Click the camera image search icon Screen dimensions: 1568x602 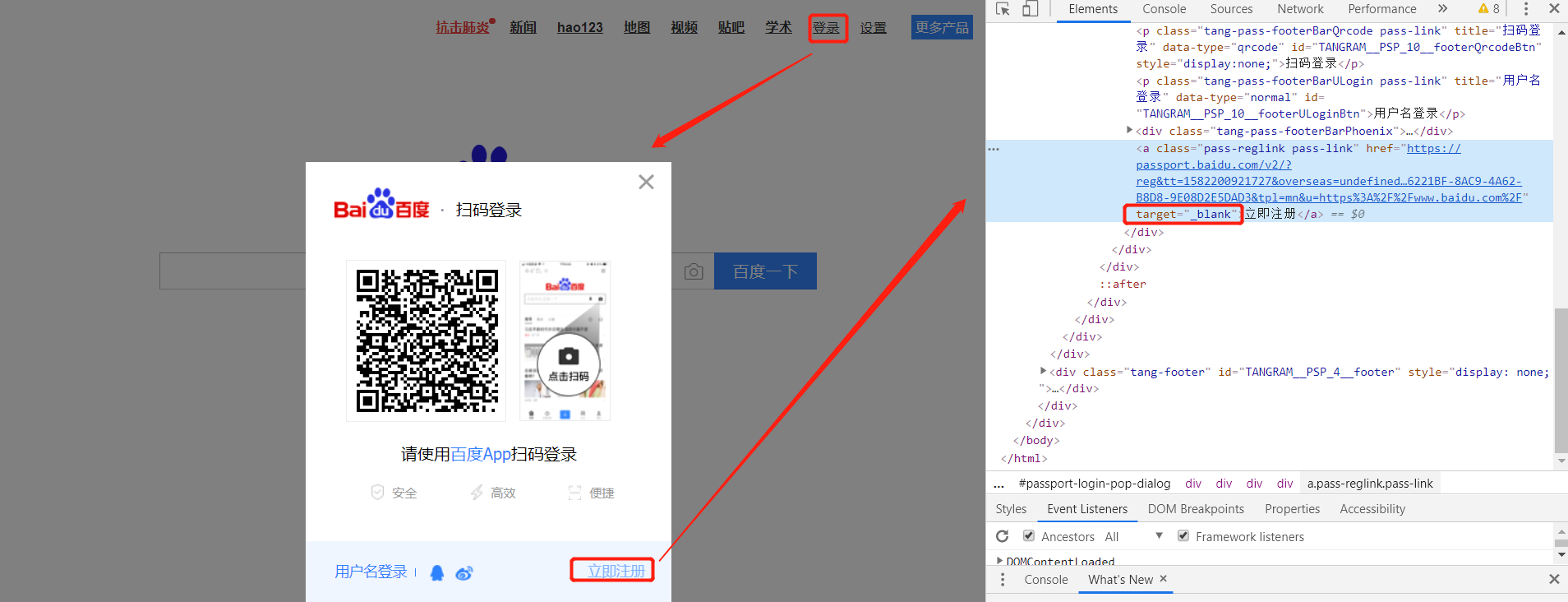pos(694,272)
